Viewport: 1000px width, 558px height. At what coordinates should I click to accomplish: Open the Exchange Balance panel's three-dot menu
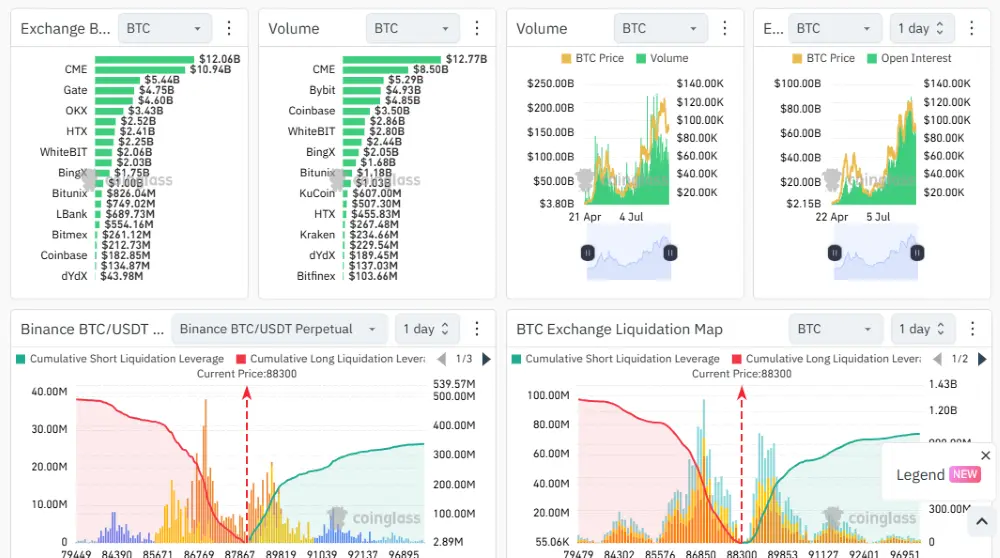[x=229, y=28]
